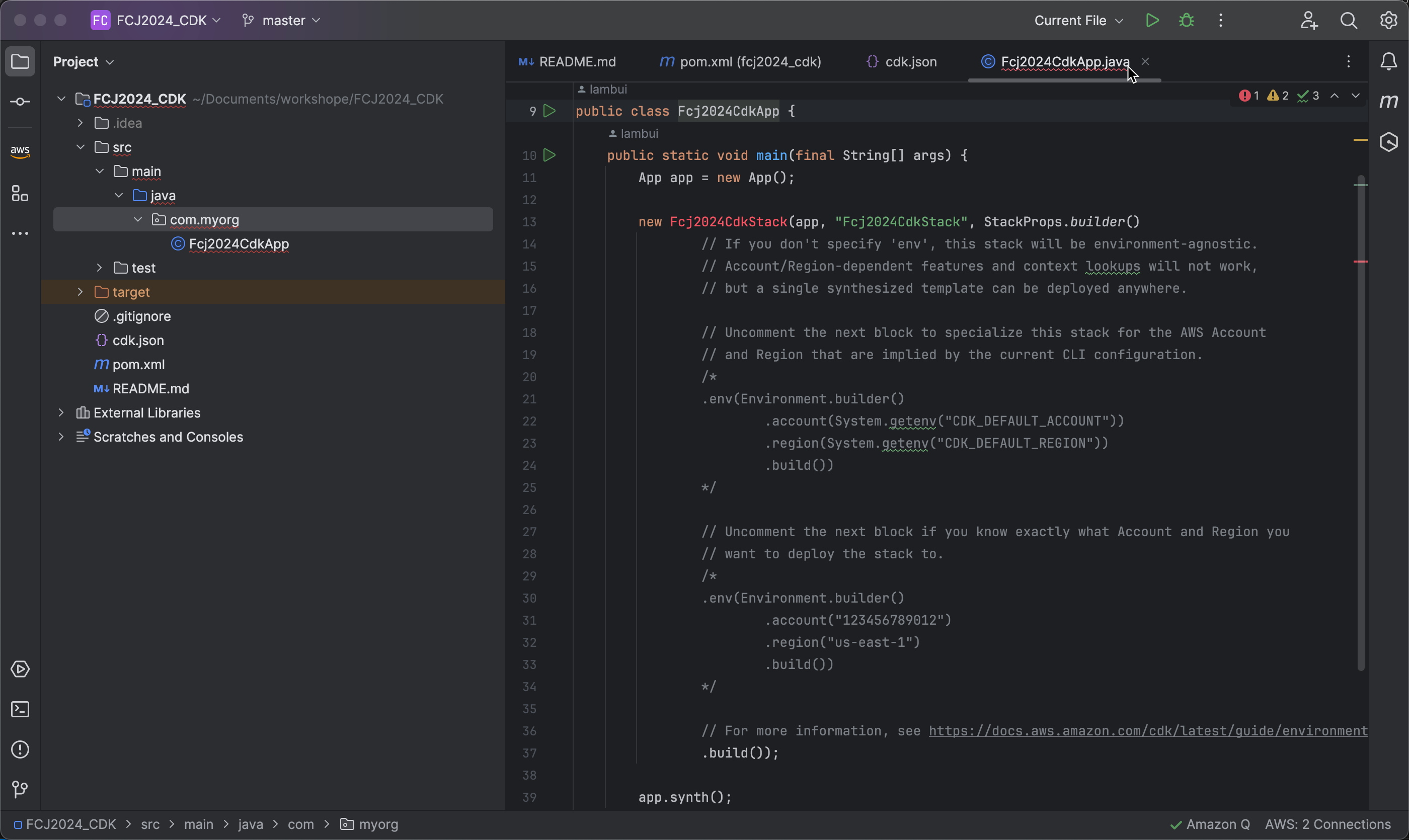Expand the test folder
The height and width of the screenshot is (840, 1409).
pyautogui.click(x=99, y=268)
